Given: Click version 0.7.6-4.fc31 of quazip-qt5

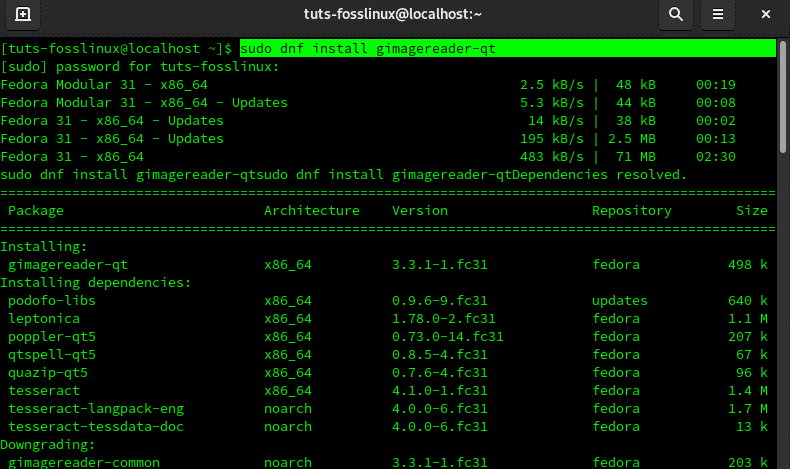Looking at the screenshot, I should pos(440,373).
